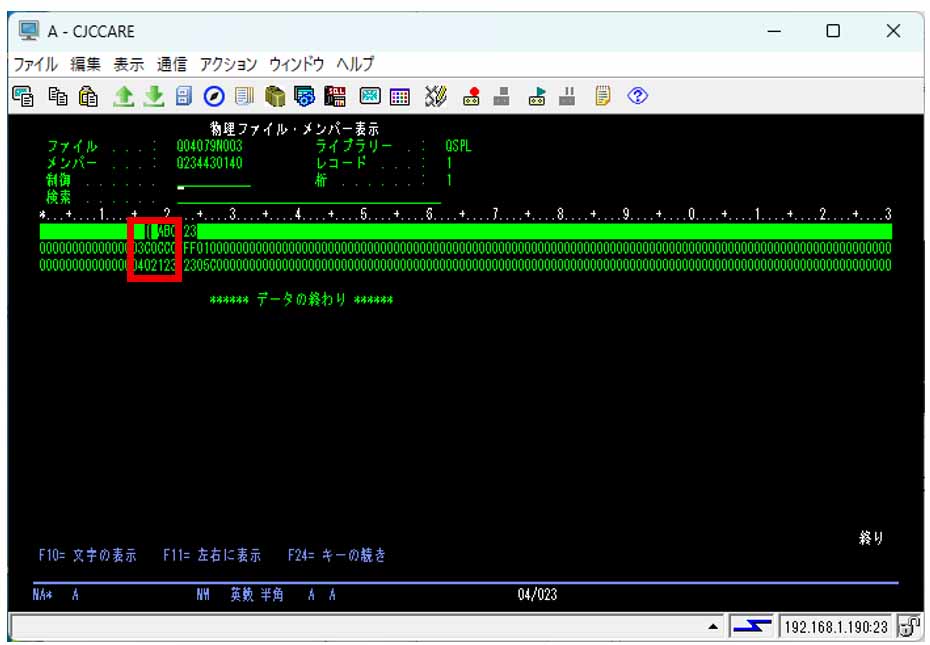Open the アクション menu
The height and width of the screenshot is (645, 930).
click(228, 64)
